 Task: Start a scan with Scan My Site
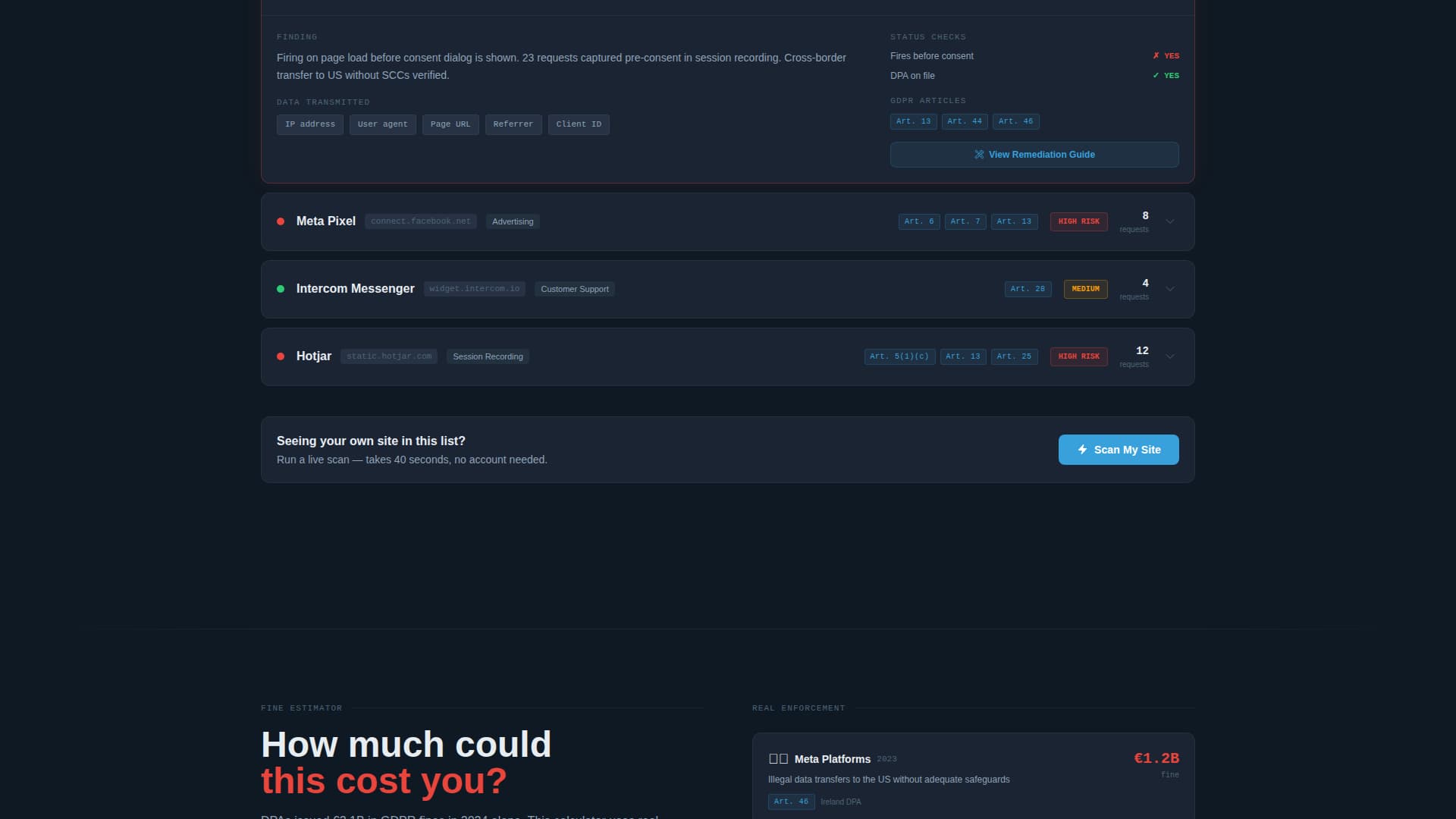coord(1119,450)
